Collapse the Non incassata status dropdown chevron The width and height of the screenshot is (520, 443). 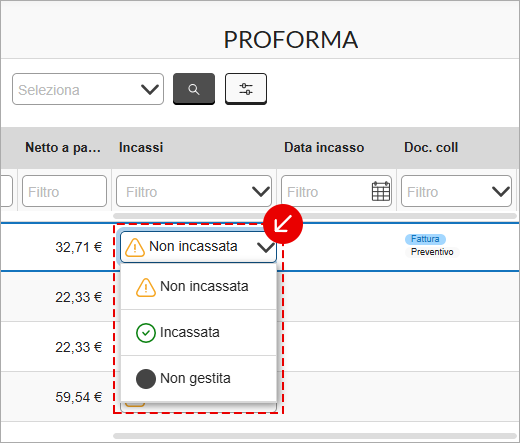tap(266, 247)
